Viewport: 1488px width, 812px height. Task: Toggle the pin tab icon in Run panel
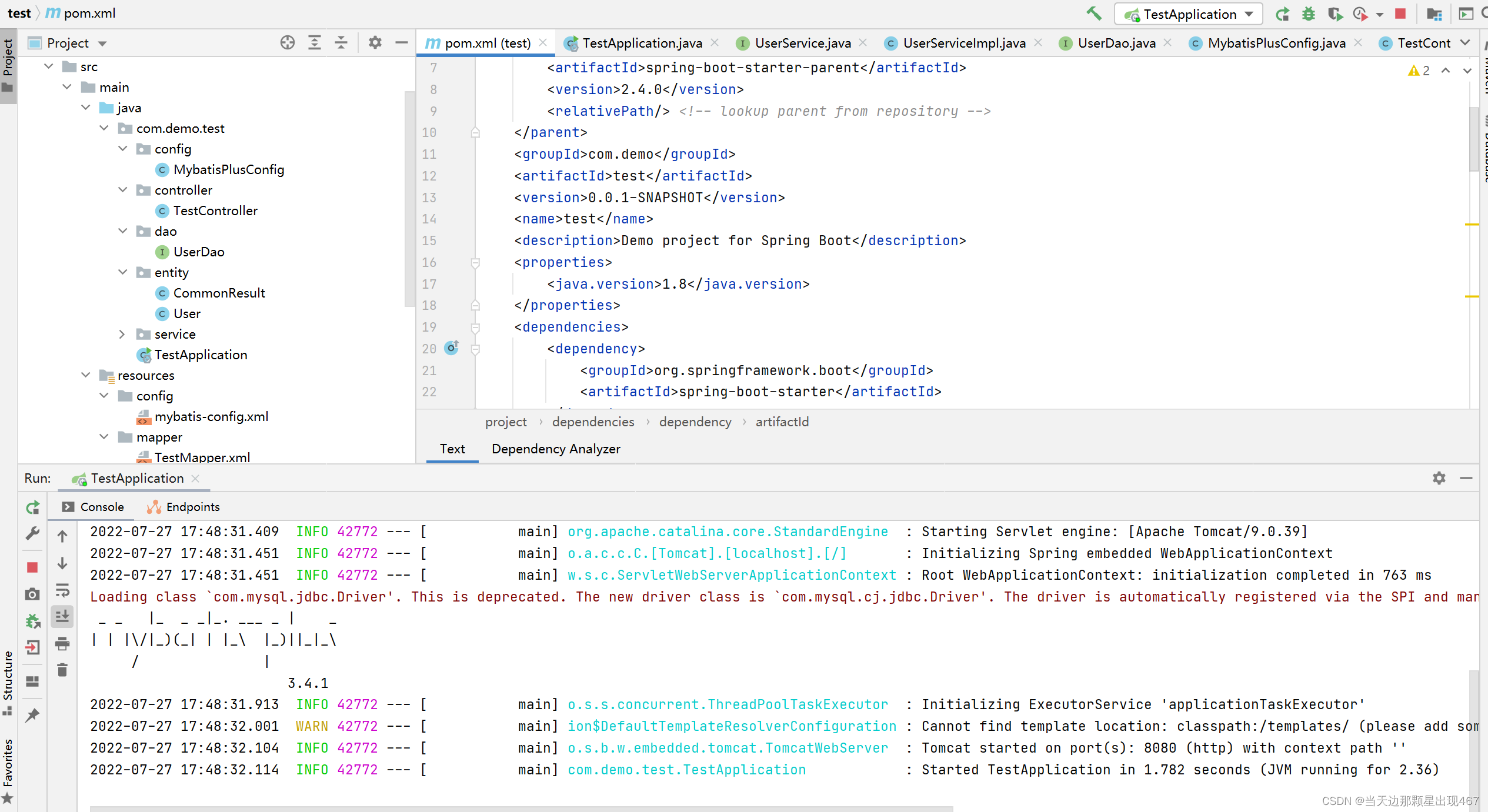33,715
